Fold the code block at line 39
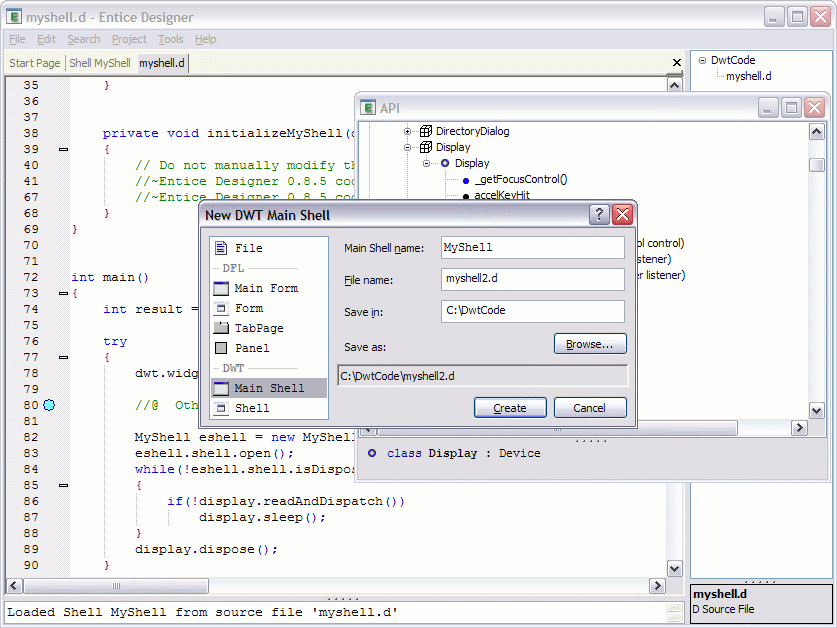The height and width of the screenshot is (628, 837). coord(64,150)
